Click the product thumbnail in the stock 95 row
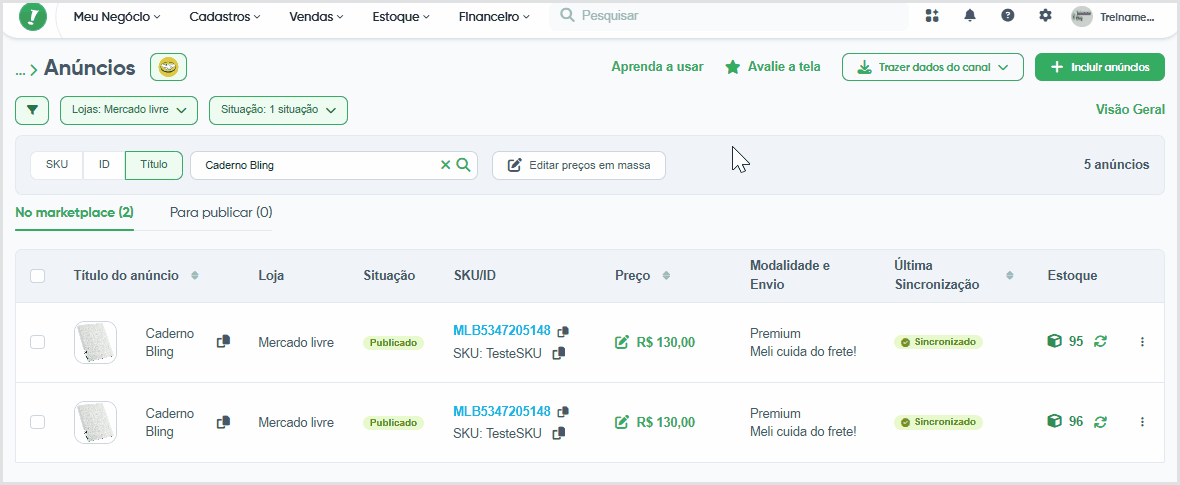This screenshot has width=1180, height=485. pos(96,343)
